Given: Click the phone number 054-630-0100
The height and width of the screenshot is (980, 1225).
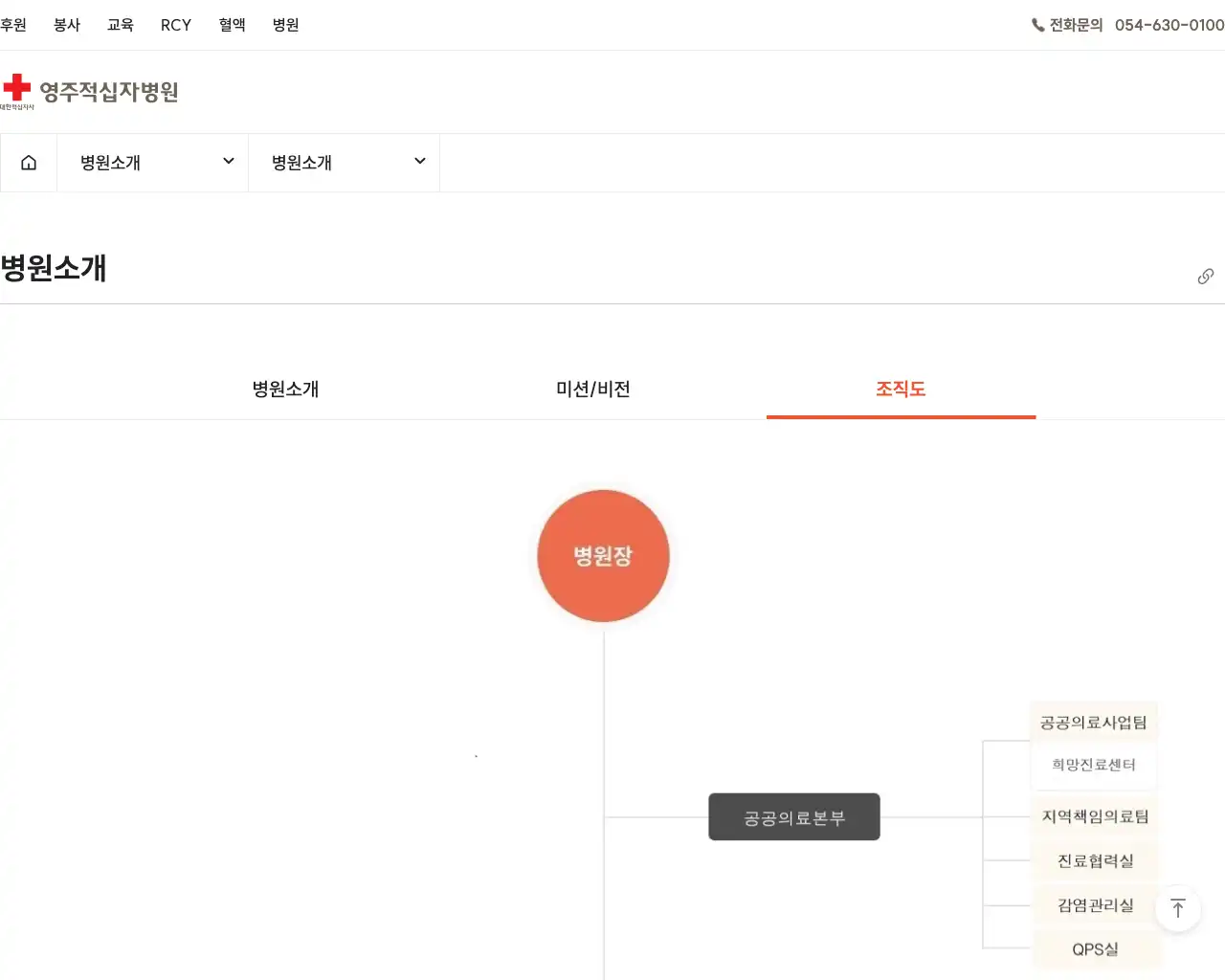Looking at the screenshot, I should [1168, 26].
